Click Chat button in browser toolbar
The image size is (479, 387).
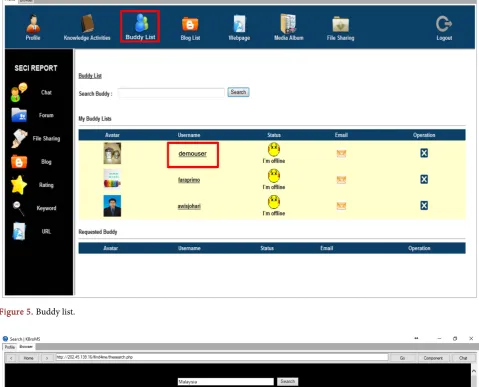[463, 358]
